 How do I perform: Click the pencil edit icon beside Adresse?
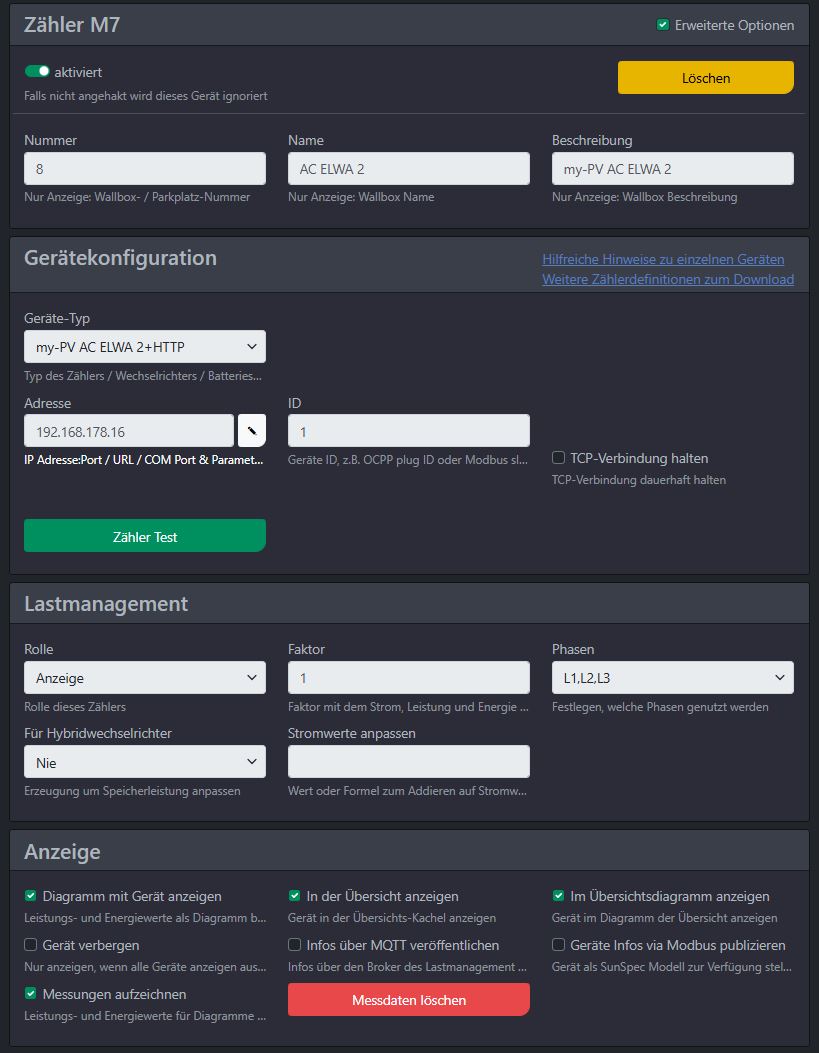[252, 430]
